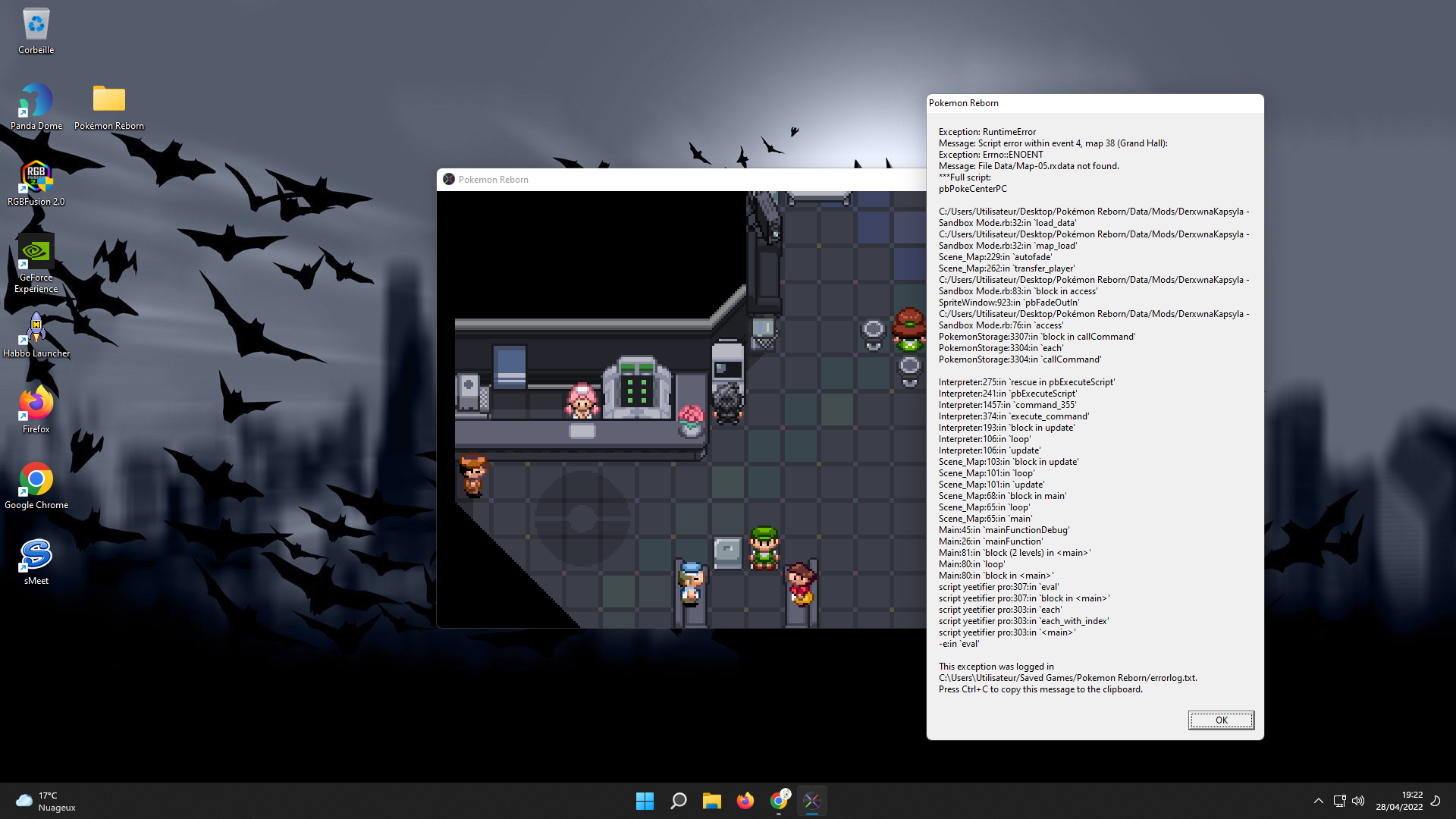The width and height of the screenshot is (1456, 819).
Task: Select the Google Chrome desktop shortcut
Action: pyautogui.click(x=36, y=486)
